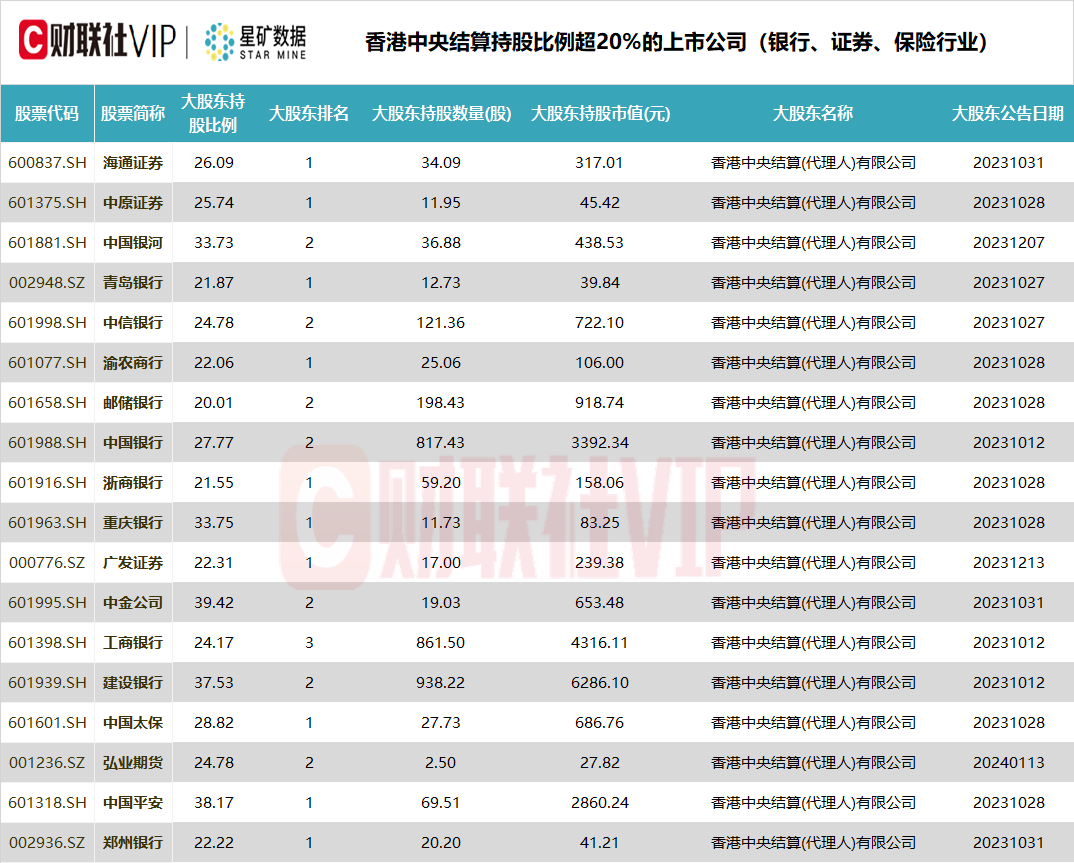Image resolution: width=1074 pixels, height=863 pixels.
Task: Click the 大股东公告日期 column header
Action: (1008, 114)
